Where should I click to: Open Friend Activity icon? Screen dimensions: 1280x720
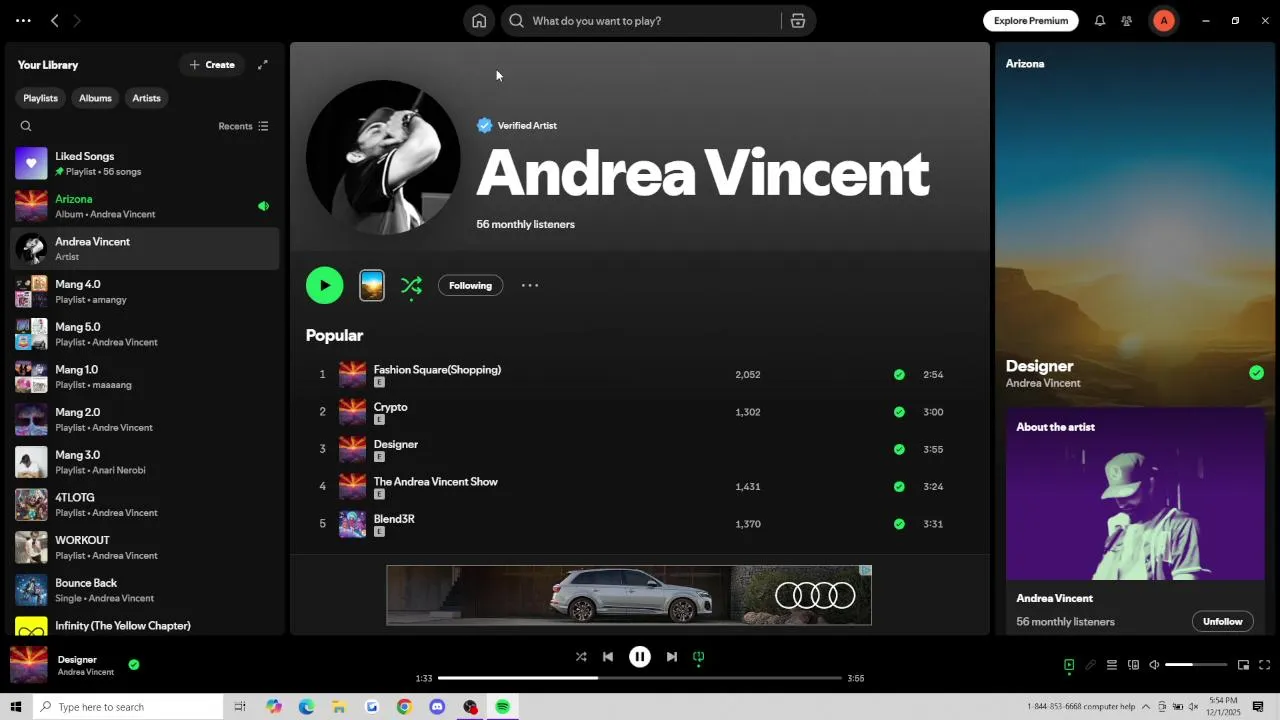pyautogui.click(x=1127, y=21)
